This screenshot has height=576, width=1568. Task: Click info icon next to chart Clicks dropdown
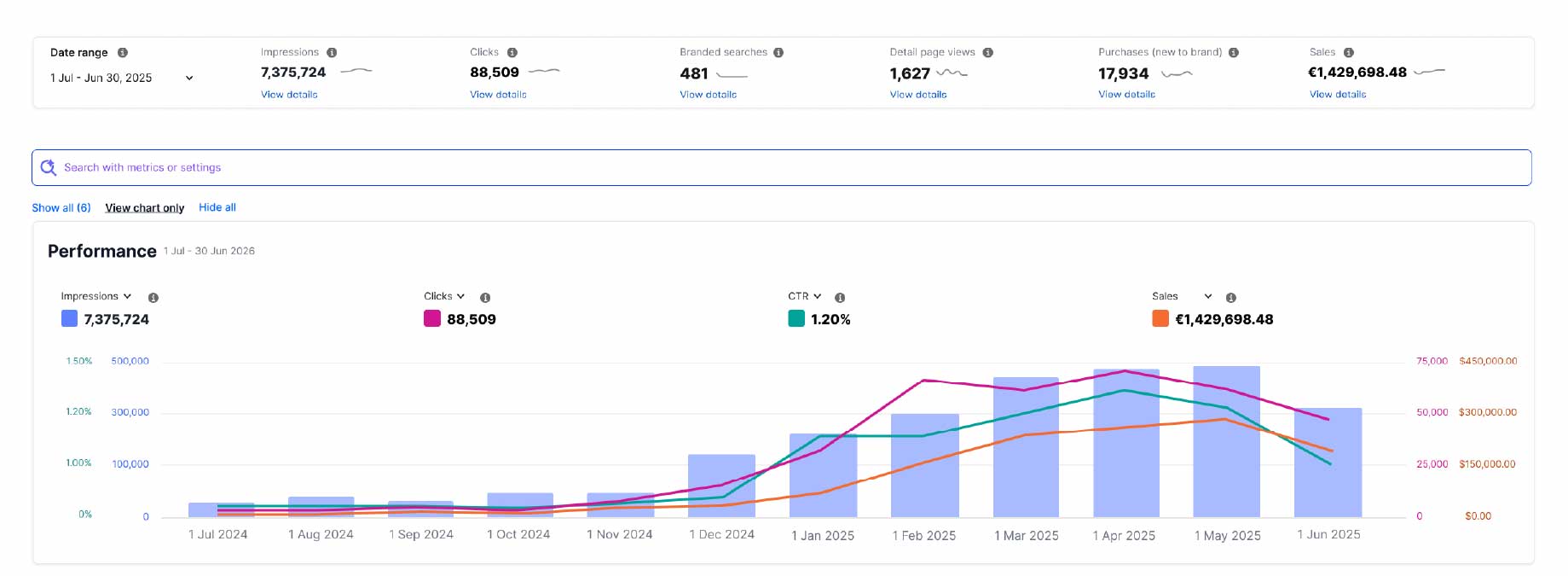(x=485, y=298)
